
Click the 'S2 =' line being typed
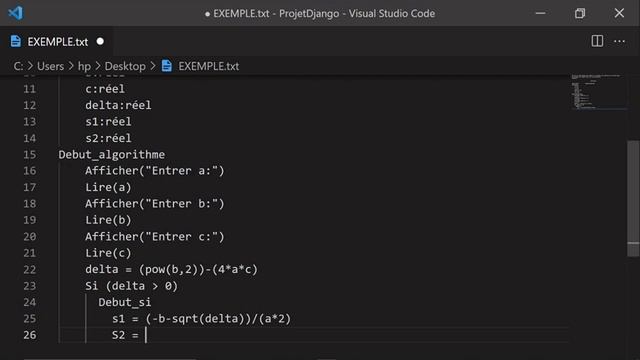tap(125, 335)
